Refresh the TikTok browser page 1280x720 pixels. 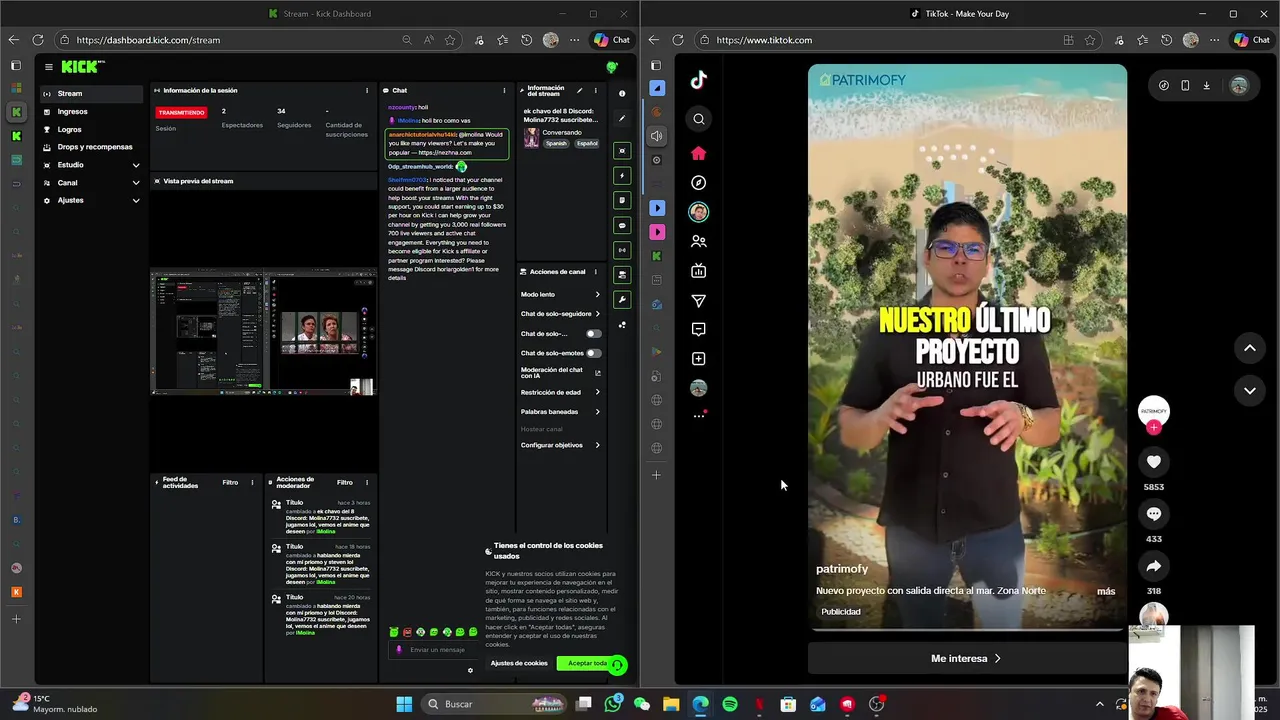coord(678,40)
